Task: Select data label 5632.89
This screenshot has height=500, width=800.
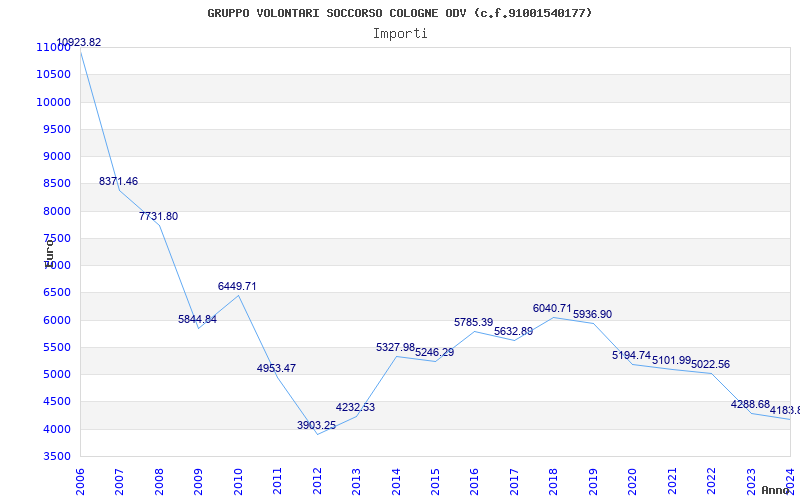Action: 513,331
